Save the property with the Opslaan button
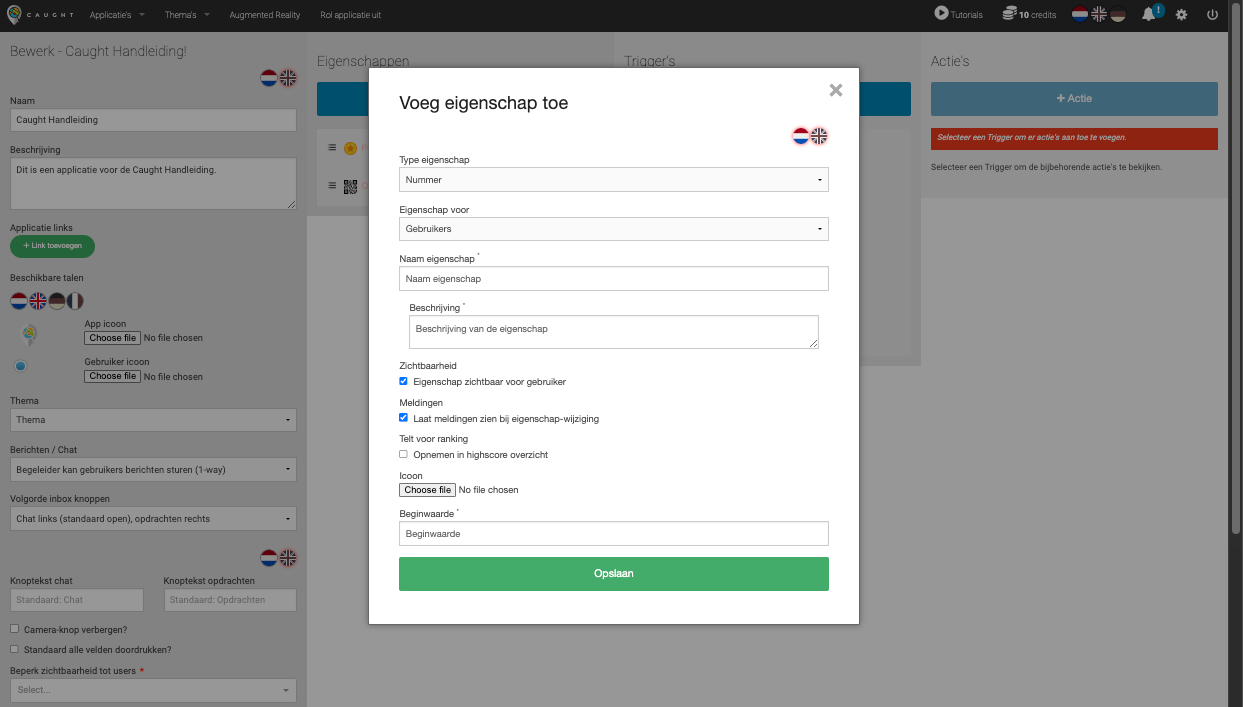Screen dimensions: 1243x707 (613, 573)
